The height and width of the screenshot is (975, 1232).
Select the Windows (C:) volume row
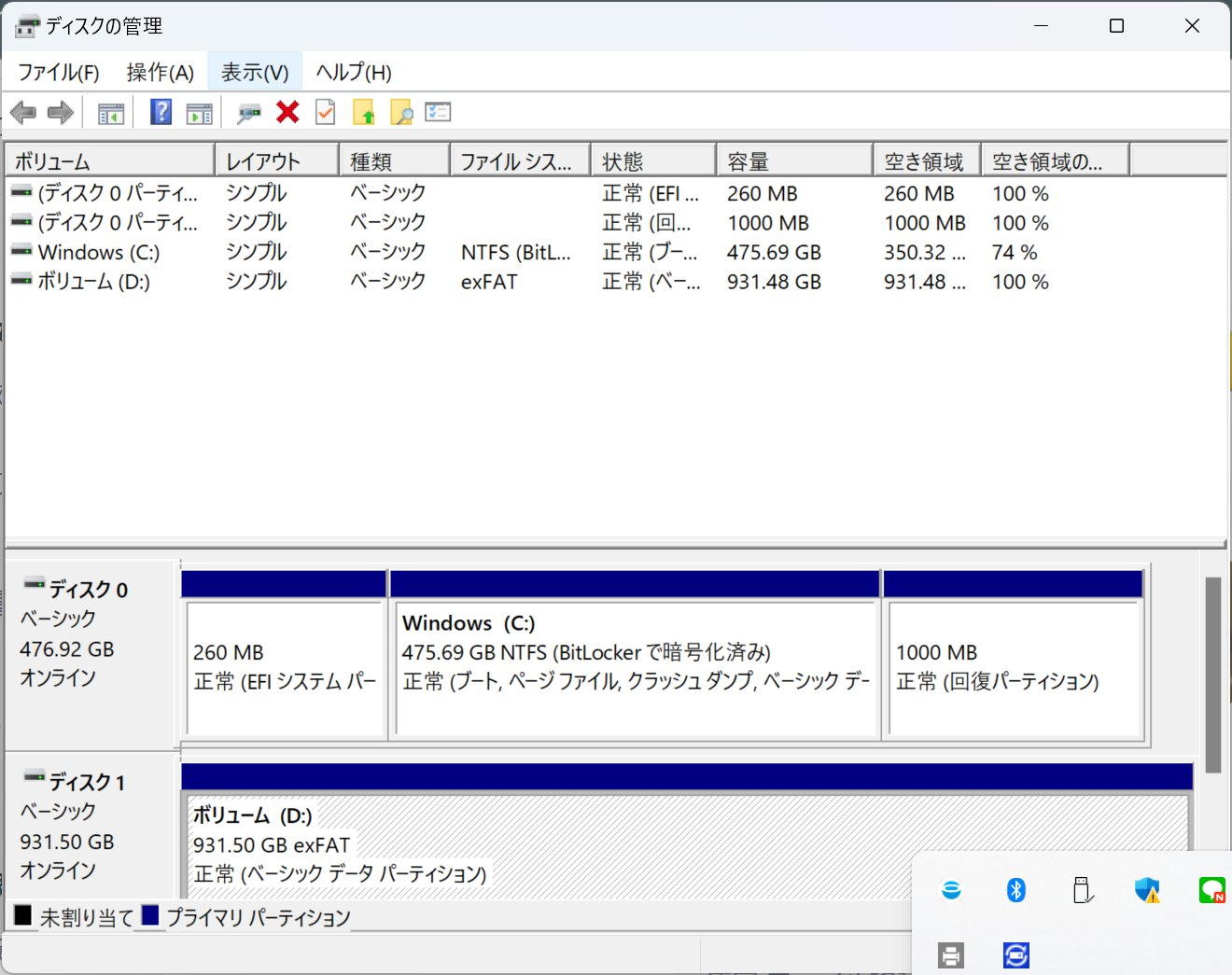coord(99,253)
